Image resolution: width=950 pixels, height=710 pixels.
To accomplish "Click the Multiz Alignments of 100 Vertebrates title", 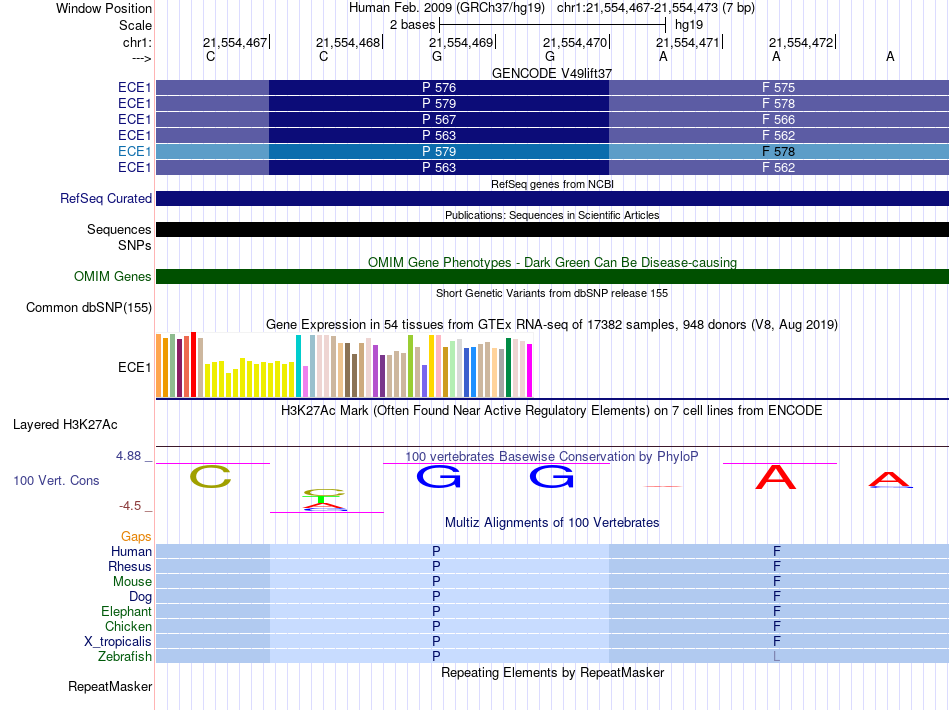I will 552,522.
